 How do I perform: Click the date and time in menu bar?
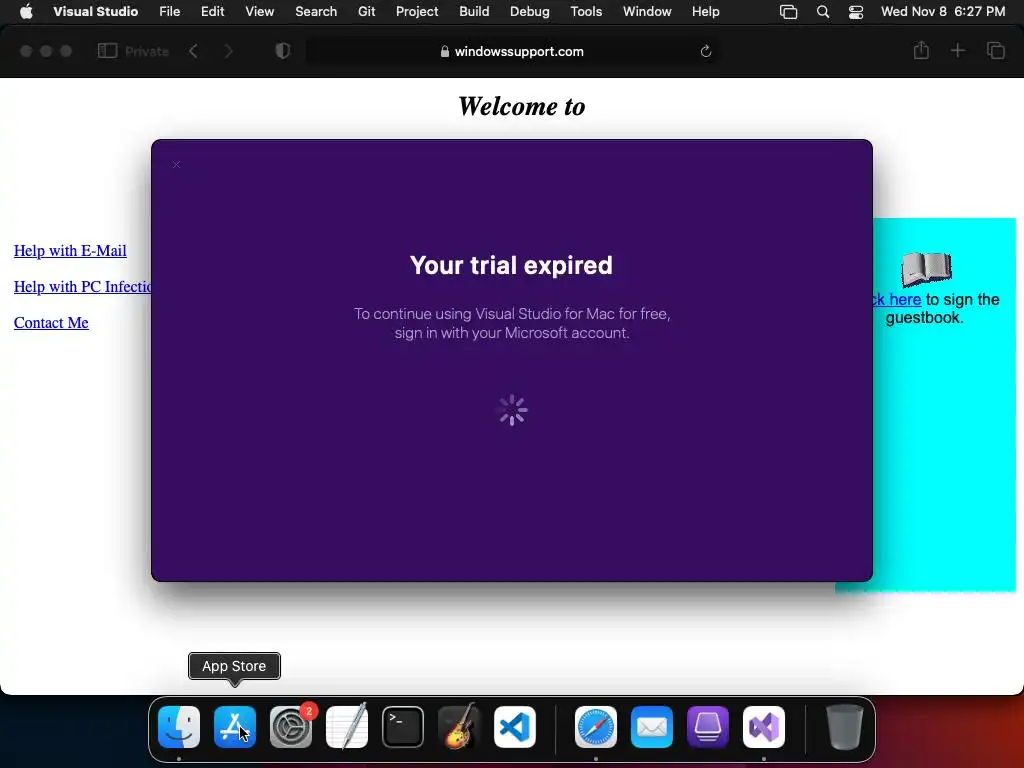[x=943, y=12]
